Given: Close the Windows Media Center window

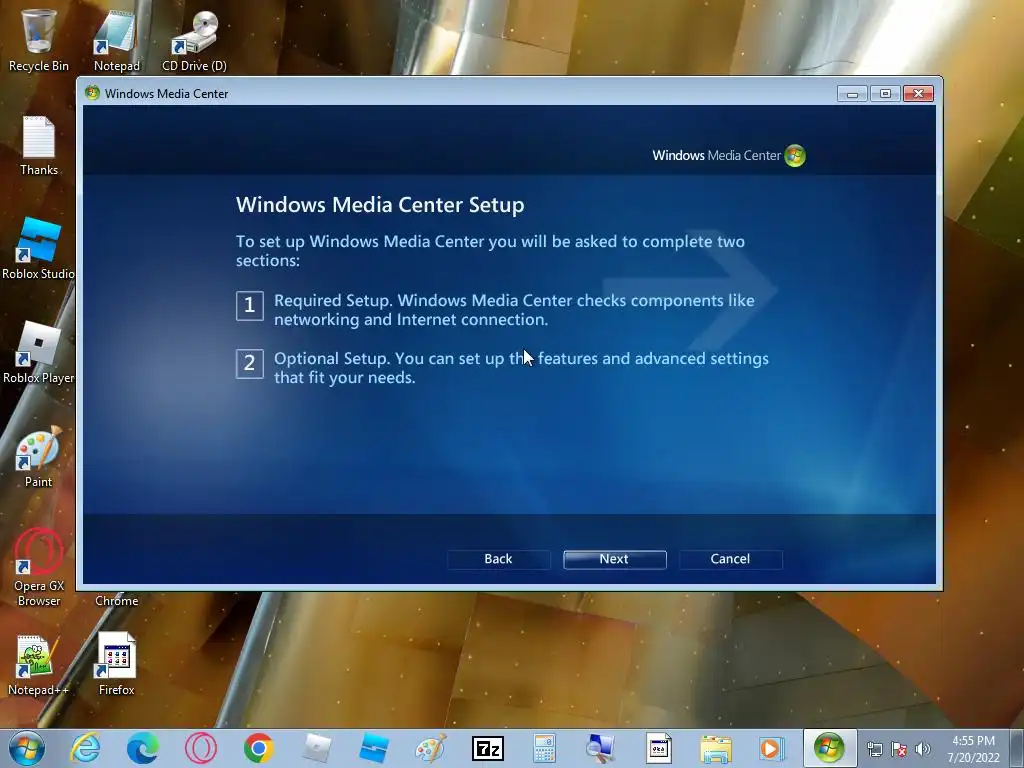Looking at the screenshot, I should [918, 94].
